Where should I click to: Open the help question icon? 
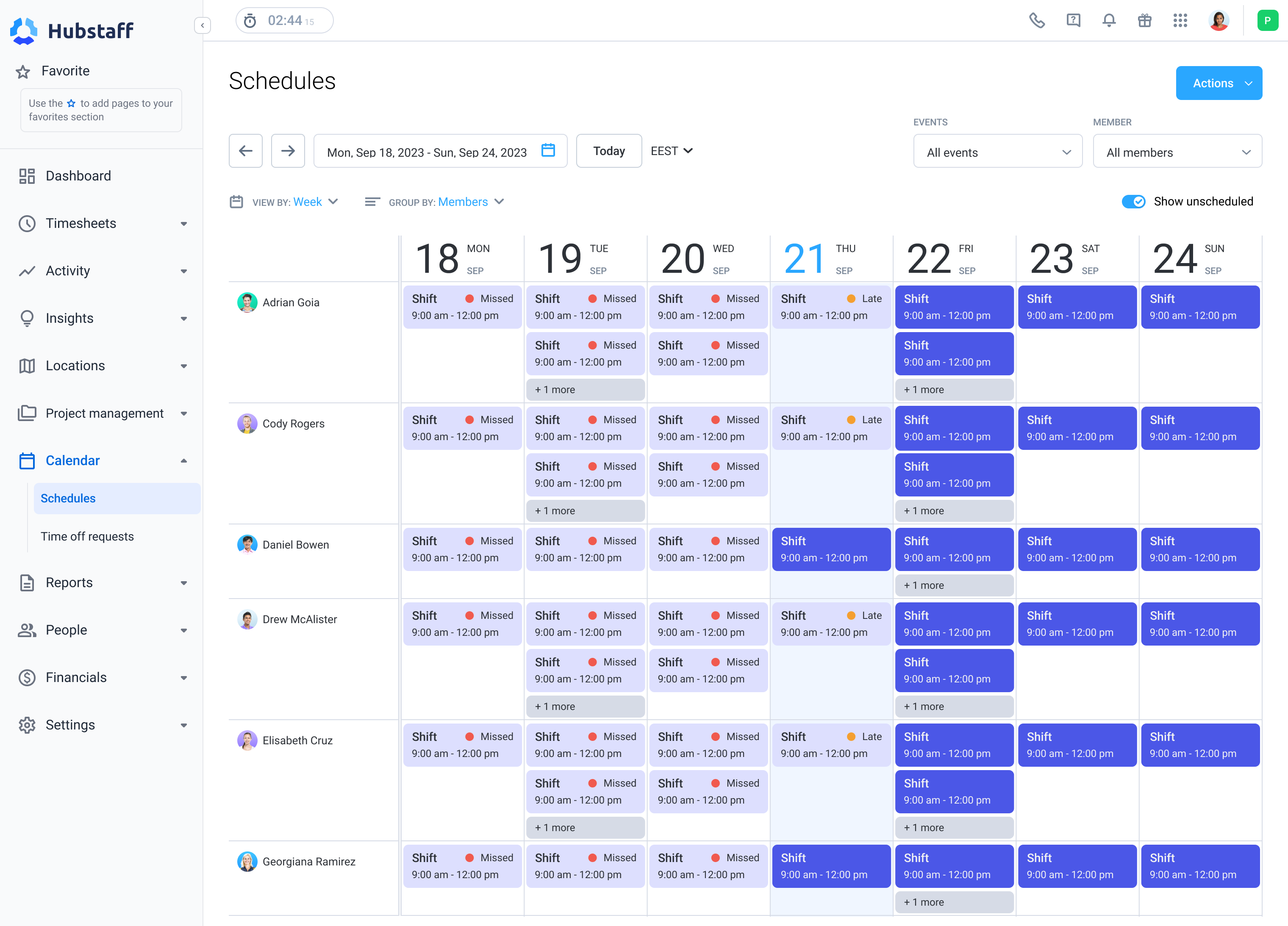click(x=1073, y=21)
